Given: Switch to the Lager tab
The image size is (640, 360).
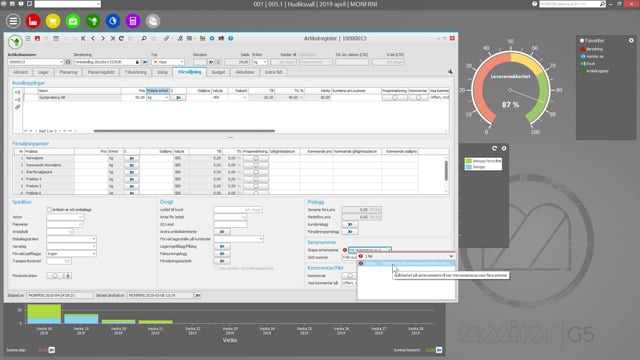Looking at the screenshot, I should [x=44, y=72].
